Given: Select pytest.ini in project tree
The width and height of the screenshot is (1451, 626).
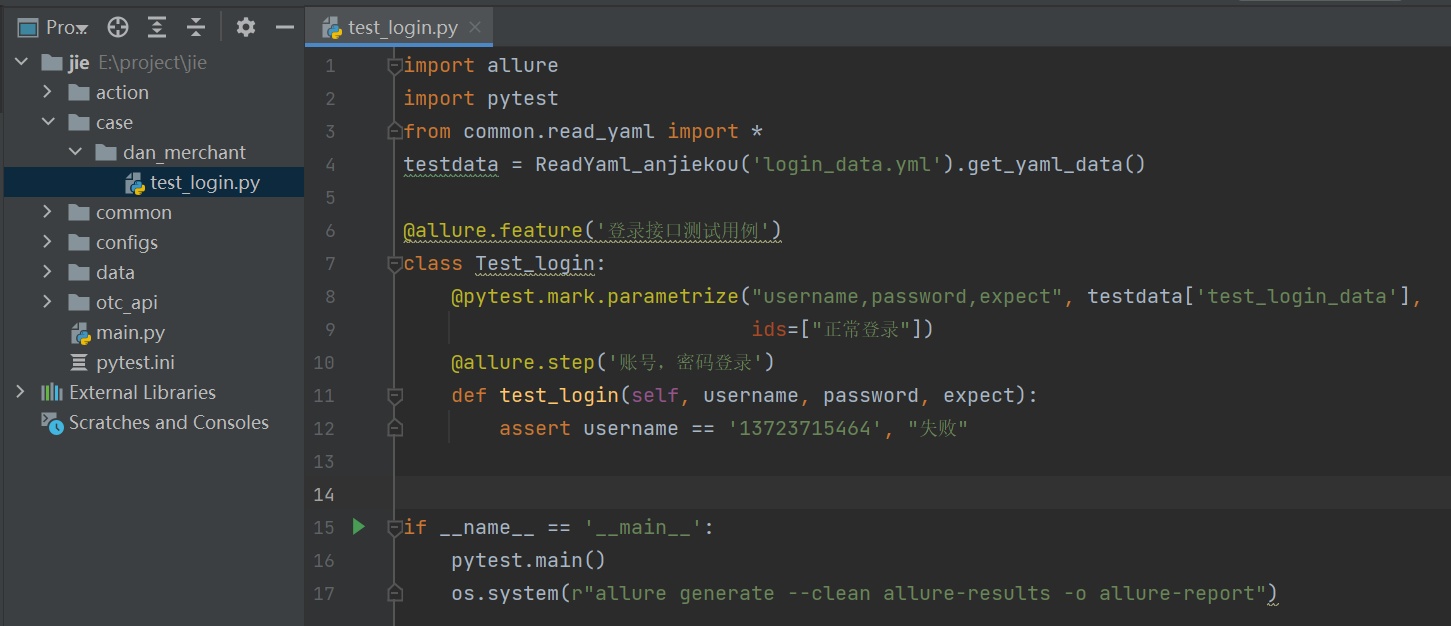Looking at the screenshot, I should (135, 362).
